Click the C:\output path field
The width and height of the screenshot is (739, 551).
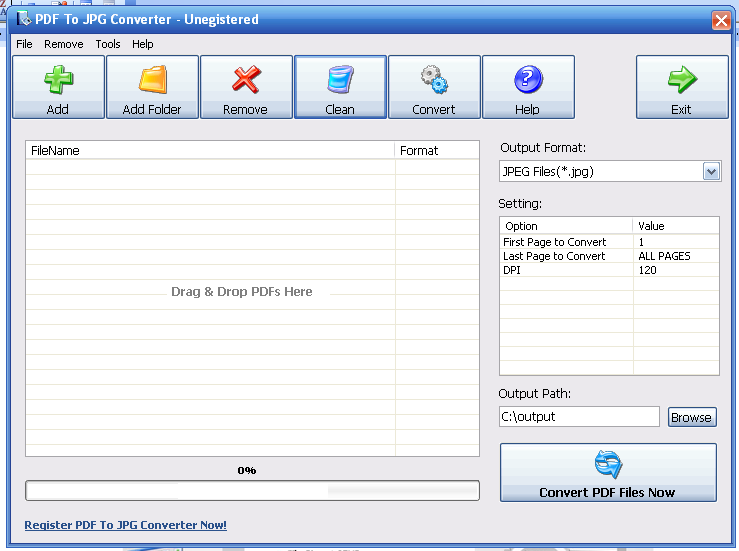579,417
